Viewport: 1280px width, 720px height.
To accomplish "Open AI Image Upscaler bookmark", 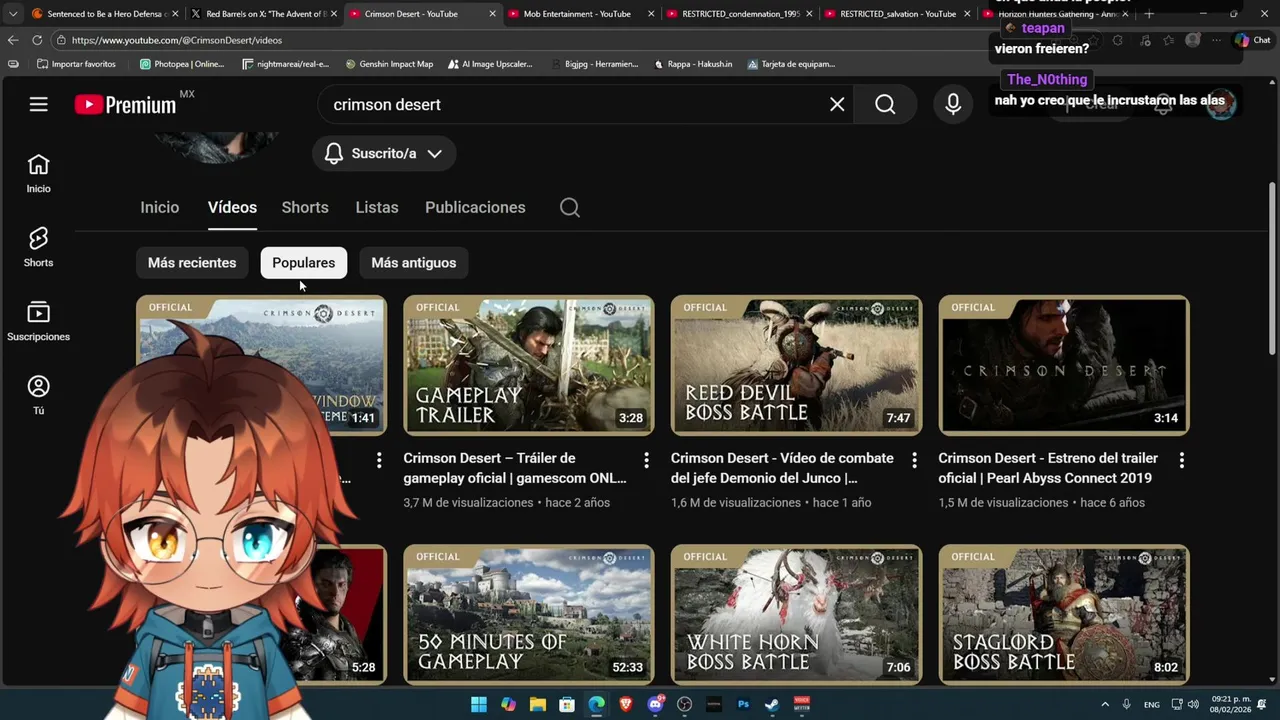I will [x=491, y=64].
